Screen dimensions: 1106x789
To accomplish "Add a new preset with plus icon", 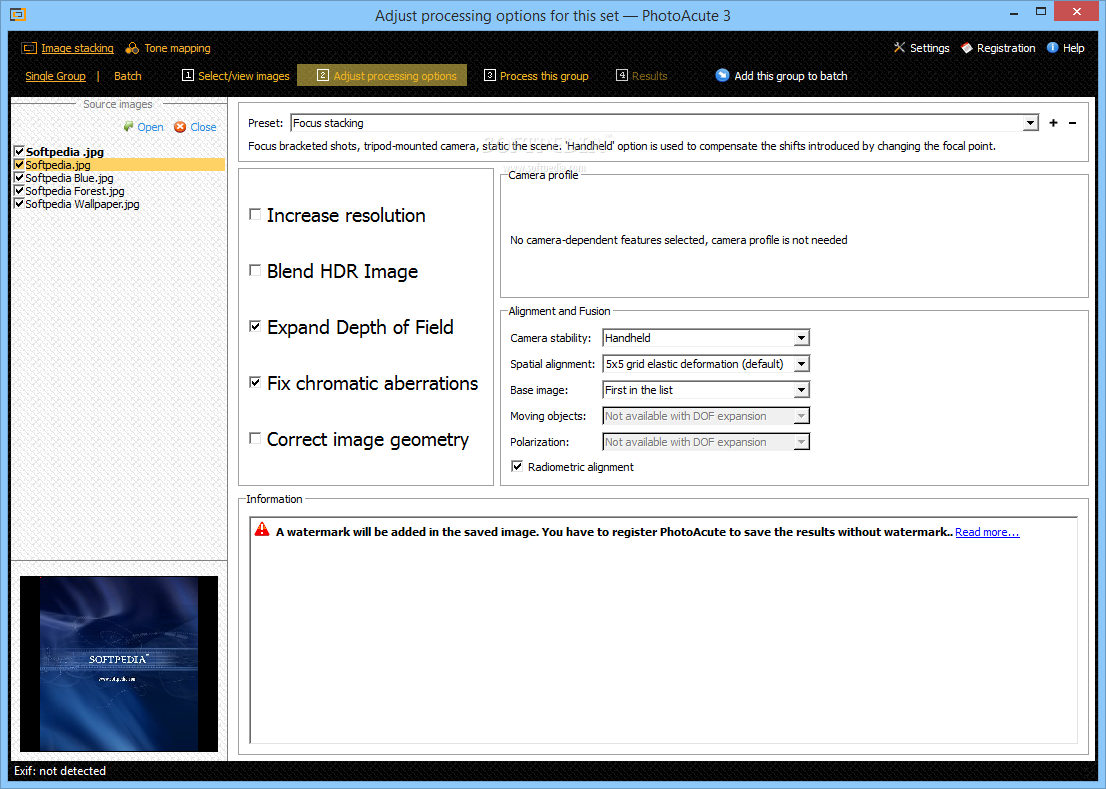I will (1053, 123).
